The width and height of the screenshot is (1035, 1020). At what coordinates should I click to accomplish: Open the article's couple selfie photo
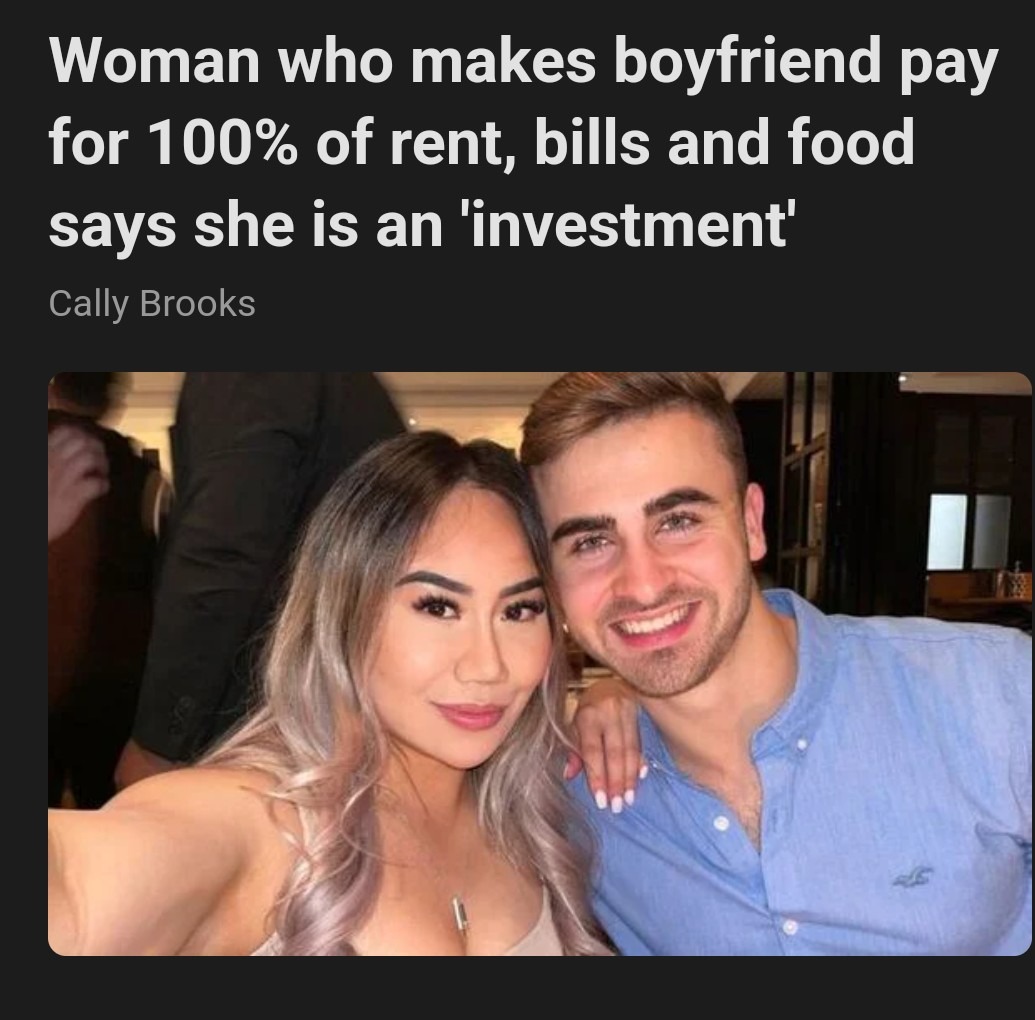539,663
